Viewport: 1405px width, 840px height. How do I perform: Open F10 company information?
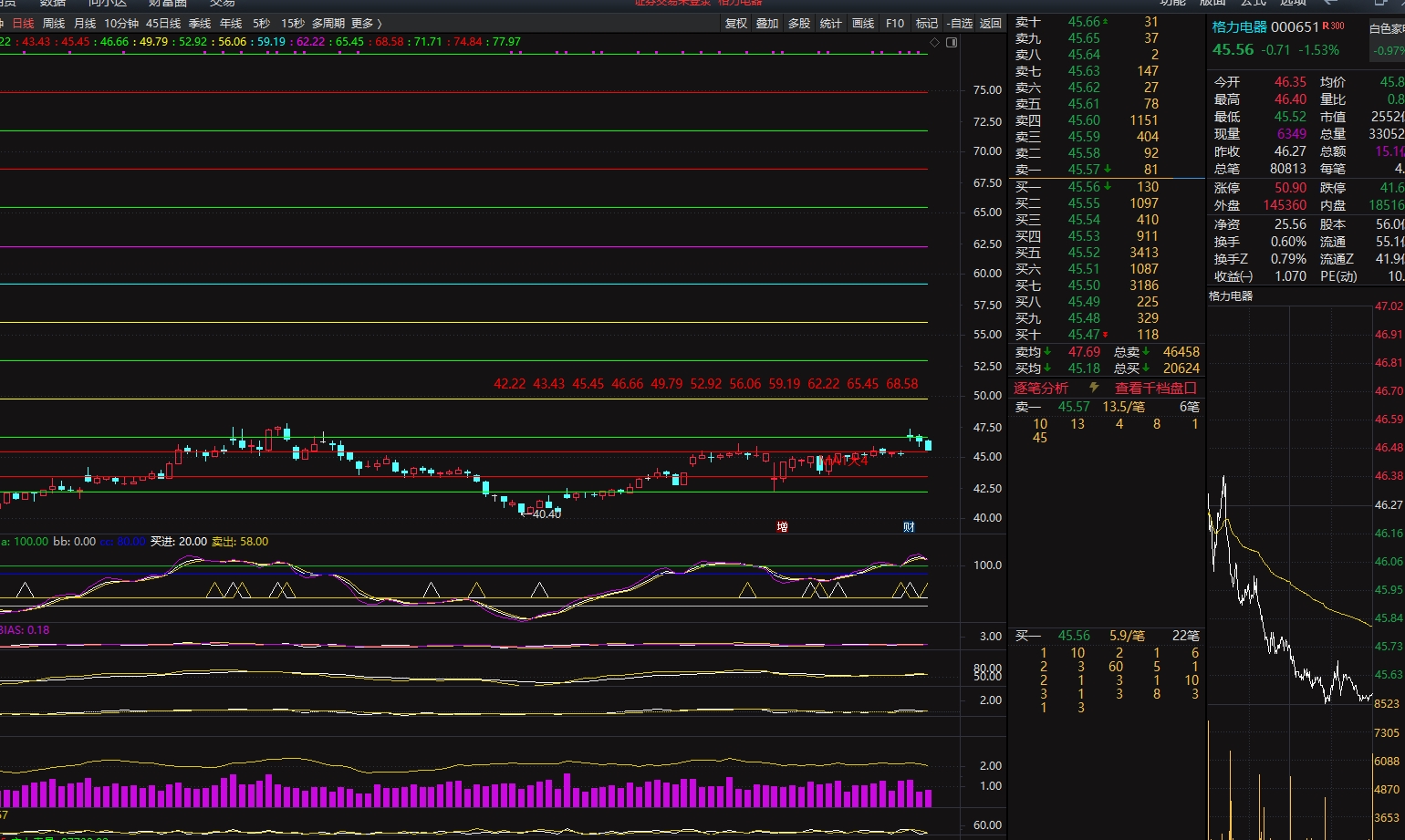point(895,23)
